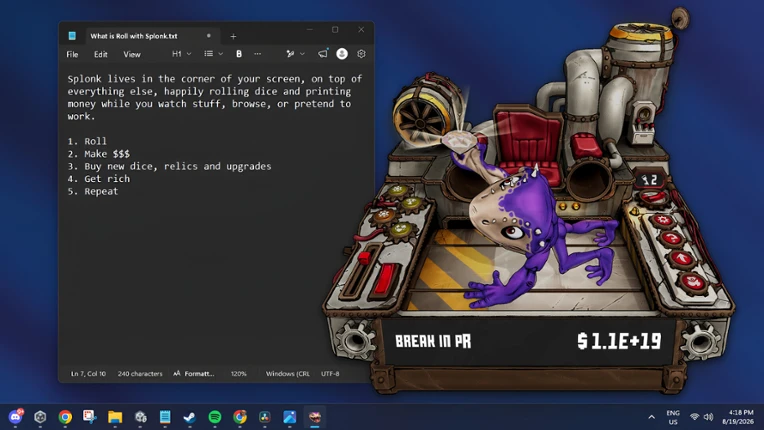Open Steam from the taskbar
The height and width of the screenshot is (430, 764).
[190, 417]
